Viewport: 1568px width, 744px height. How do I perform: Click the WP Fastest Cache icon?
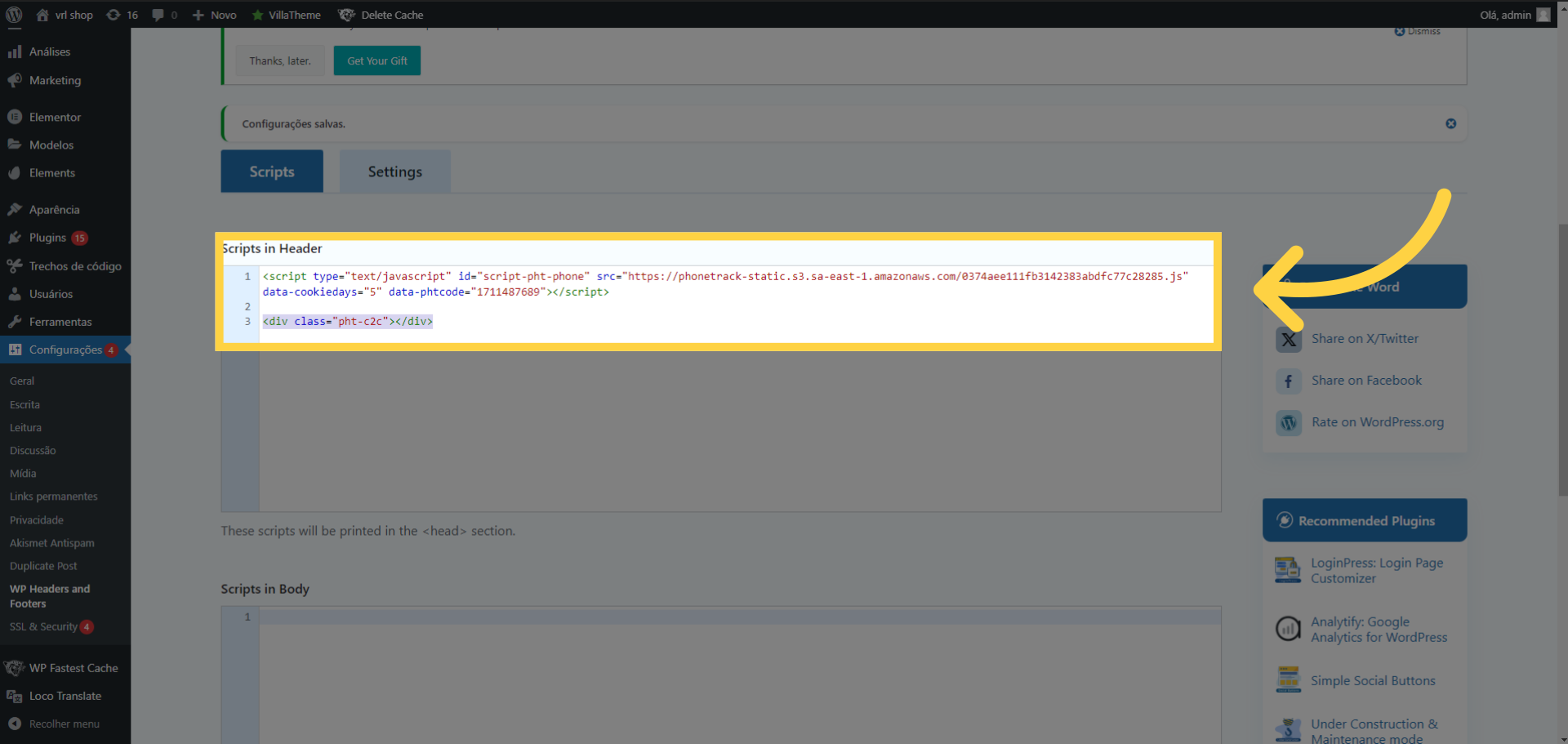pos(15,668)
